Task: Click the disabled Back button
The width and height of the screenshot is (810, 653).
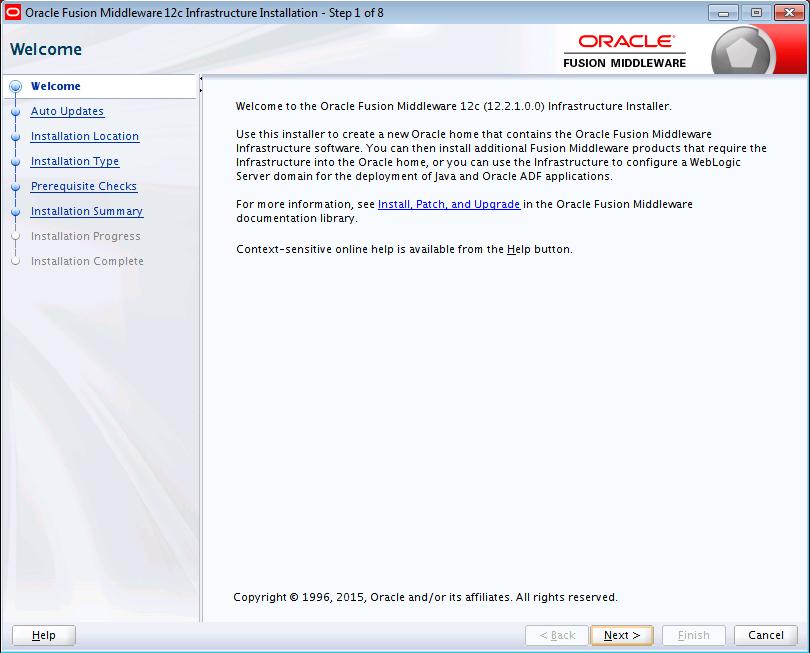Action: 557,635
